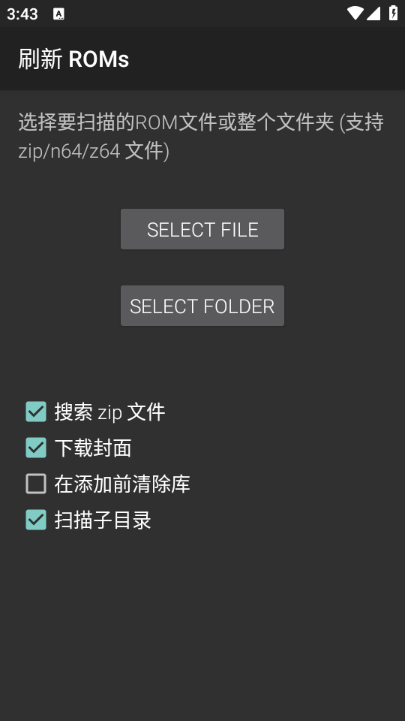Uncheck the 下载封面 checkbox

click(x=36, y=447)
